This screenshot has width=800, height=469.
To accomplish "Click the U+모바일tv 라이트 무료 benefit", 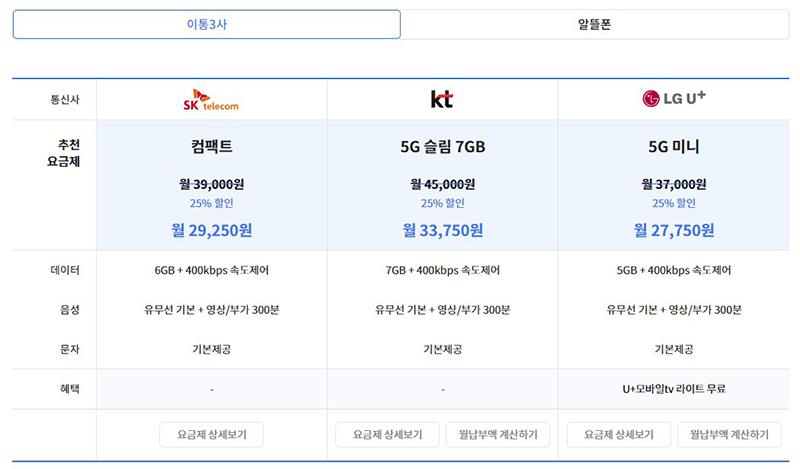I will pos(673,389).
